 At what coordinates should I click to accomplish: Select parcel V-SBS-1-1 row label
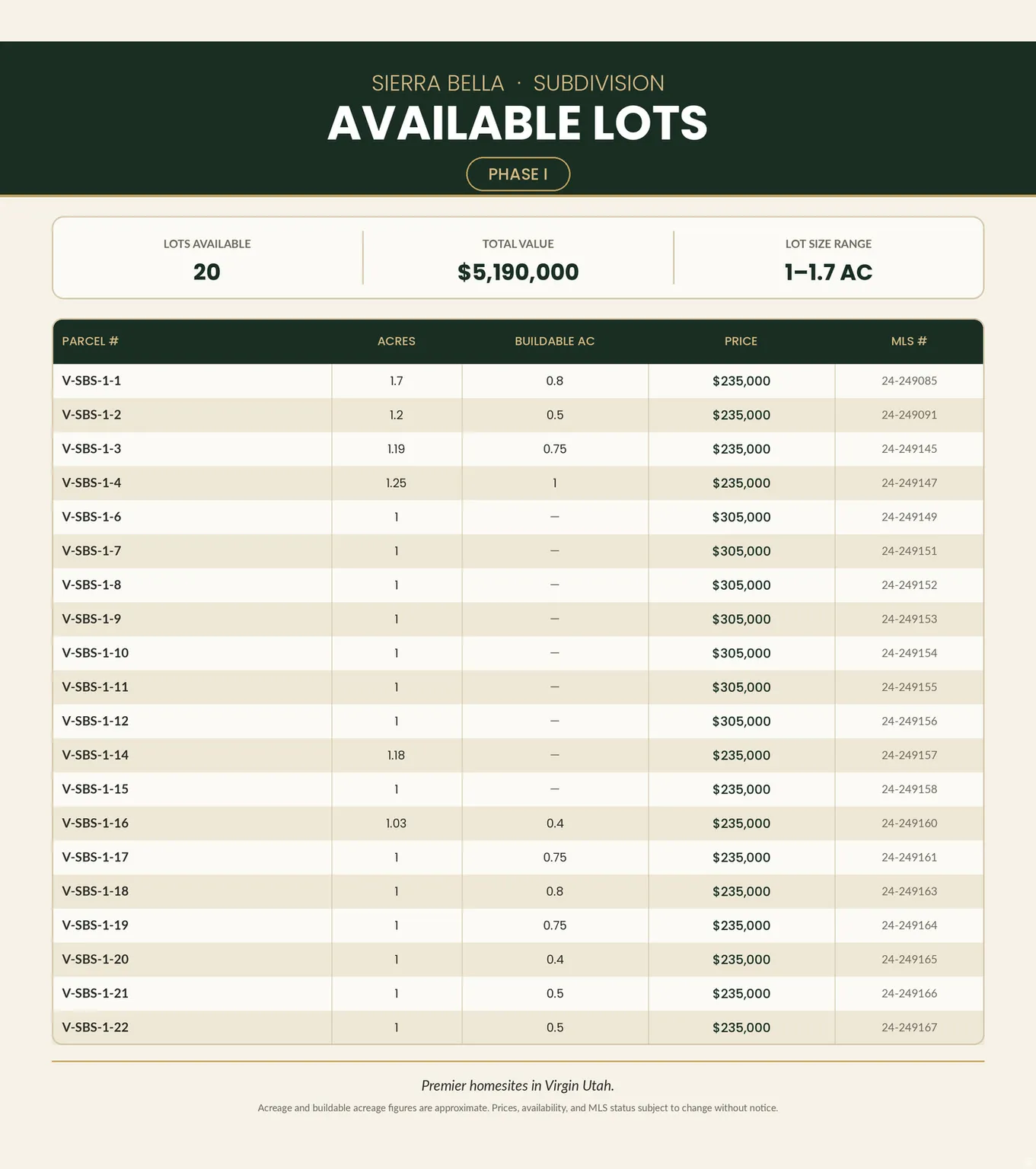point(91,381)
